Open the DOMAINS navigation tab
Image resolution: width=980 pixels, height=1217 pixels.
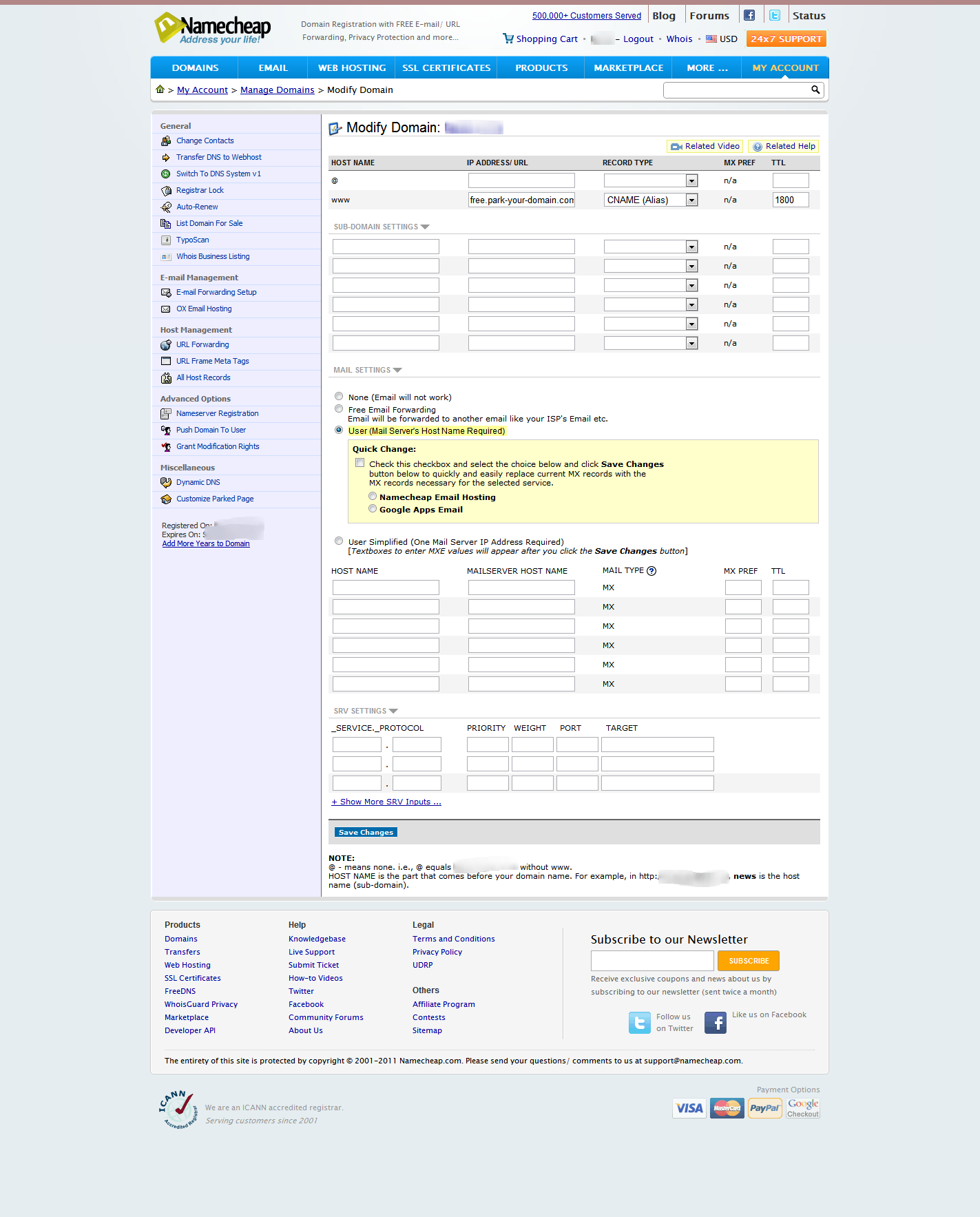click(x=195, y=67)
